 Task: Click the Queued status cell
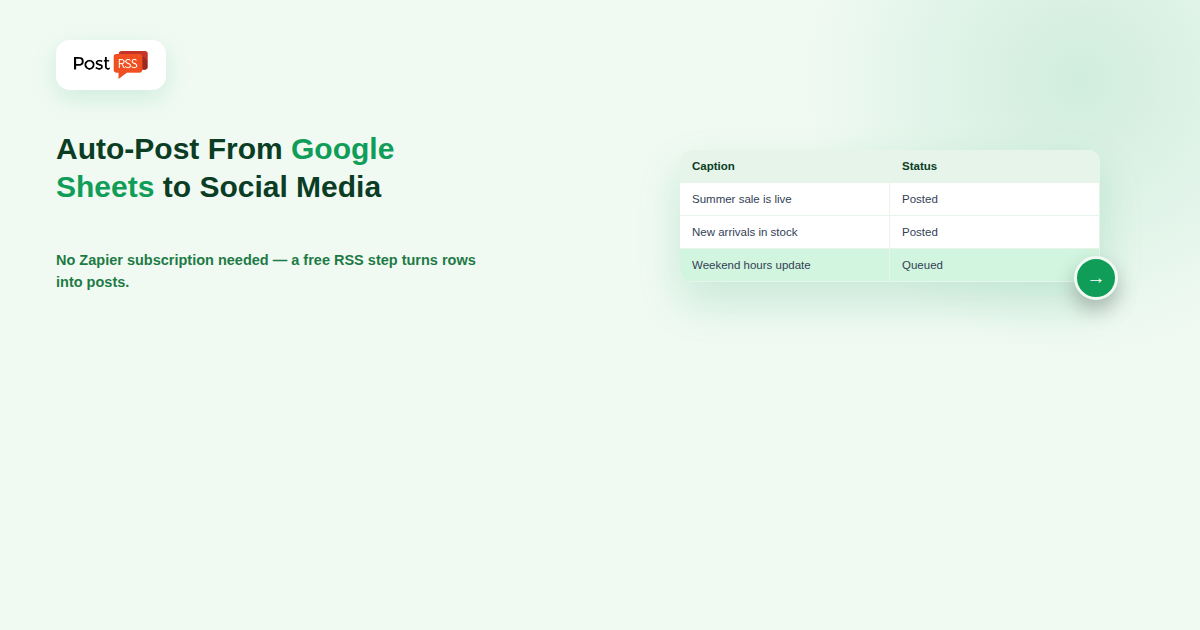pyautogui.click(x=995, y=265)
